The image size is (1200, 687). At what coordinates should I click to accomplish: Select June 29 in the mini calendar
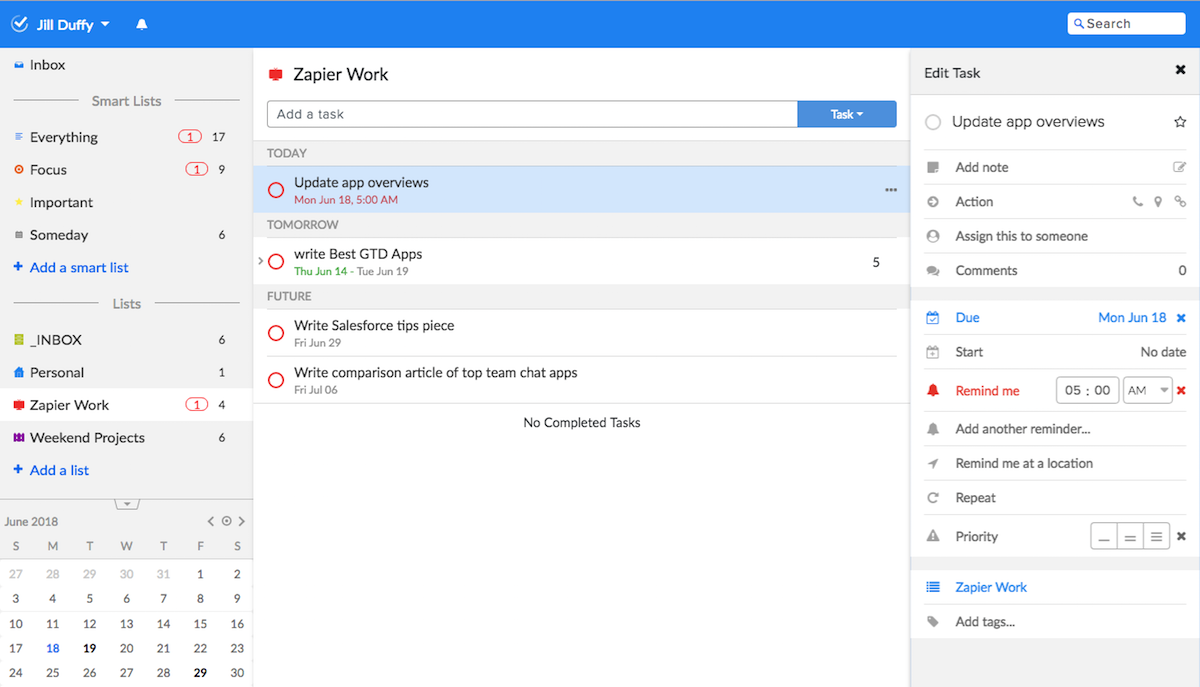[200, 673]
